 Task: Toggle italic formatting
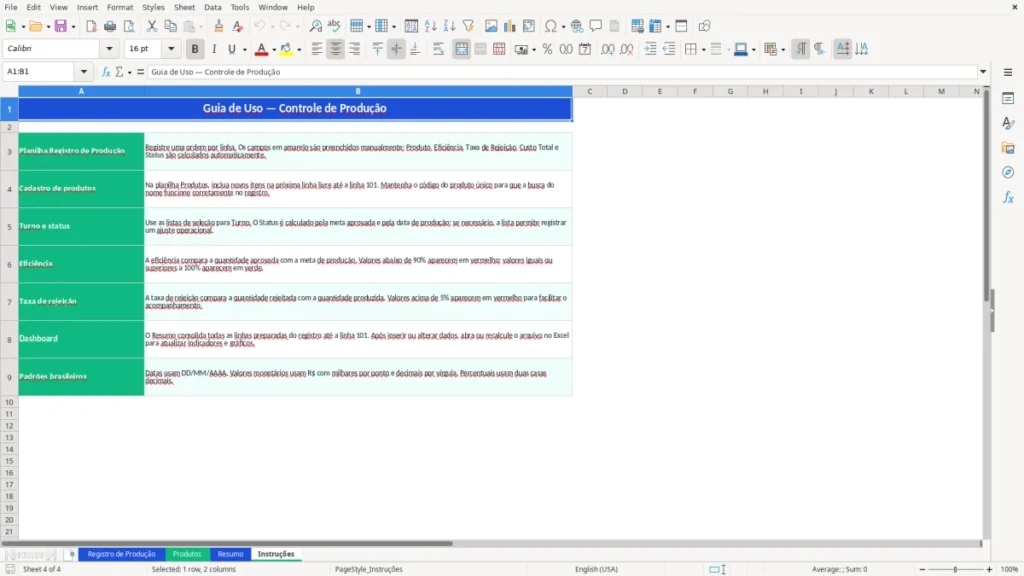pos(214,49)
